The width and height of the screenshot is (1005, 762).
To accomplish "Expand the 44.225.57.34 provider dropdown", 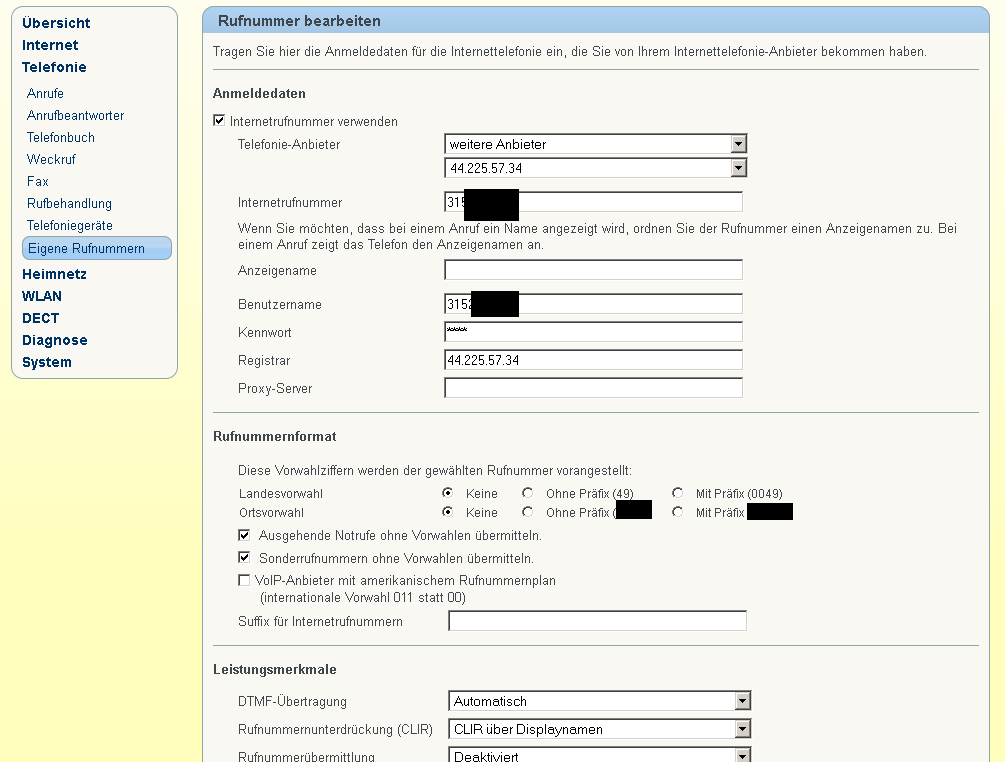I will [x=595, y=168].
